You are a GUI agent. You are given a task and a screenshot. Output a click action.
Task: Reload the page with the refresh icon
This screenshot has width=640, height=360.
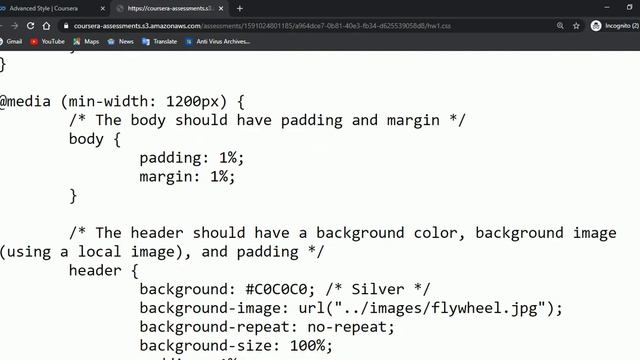31,26
